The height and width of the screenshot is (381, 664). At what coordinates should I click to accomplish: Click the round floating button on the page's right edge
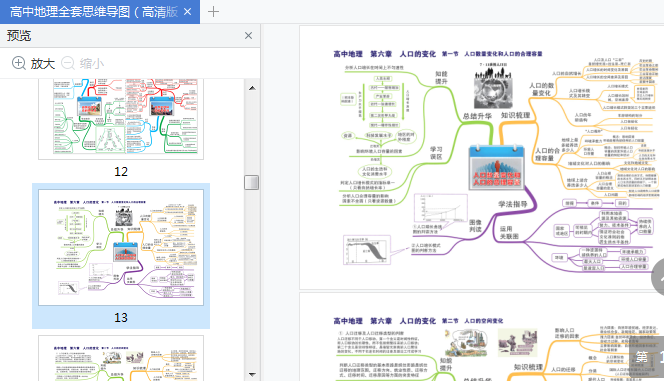pyautogui.click(x=658, y=277)
